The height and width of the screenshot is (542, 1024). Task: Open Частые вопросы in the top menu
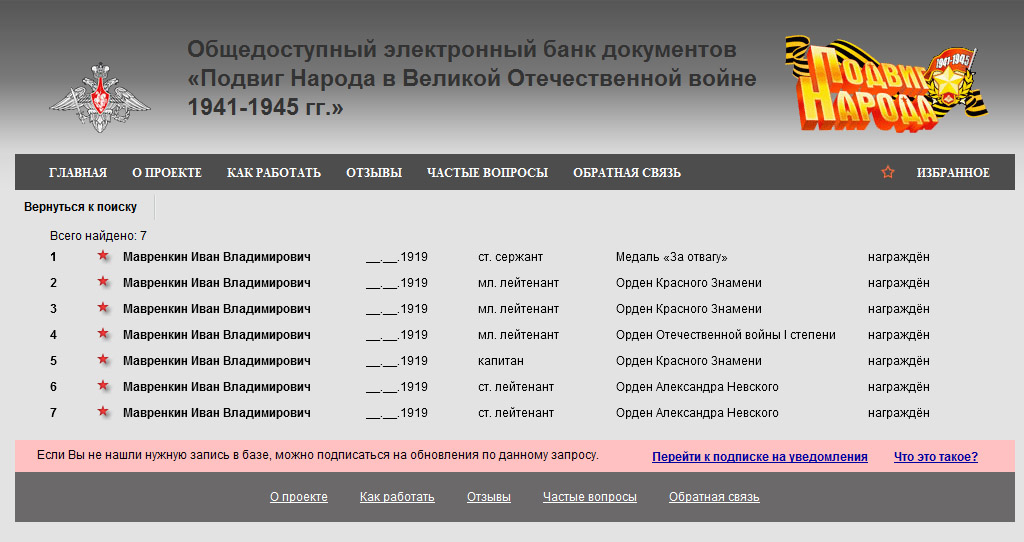[487, 173]
